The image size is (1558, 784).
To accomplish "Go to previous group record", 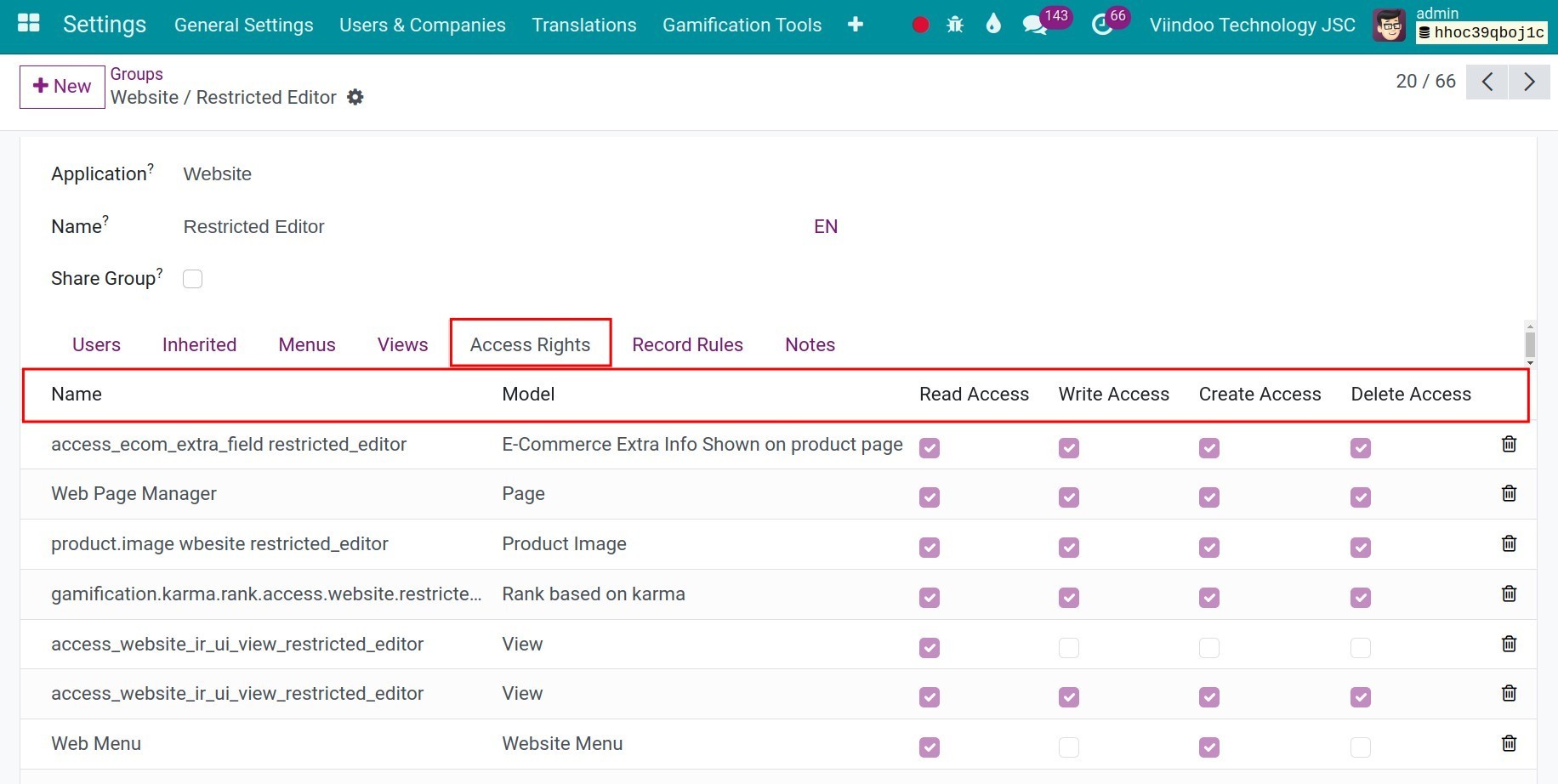I will tap(1487, 82).
